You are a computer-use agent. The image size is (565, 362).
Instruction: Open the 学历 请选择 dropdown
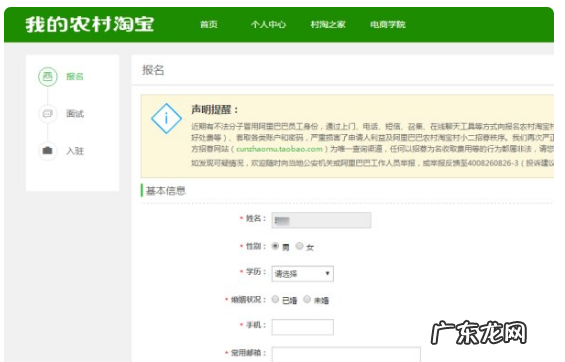tap(303, 274)
